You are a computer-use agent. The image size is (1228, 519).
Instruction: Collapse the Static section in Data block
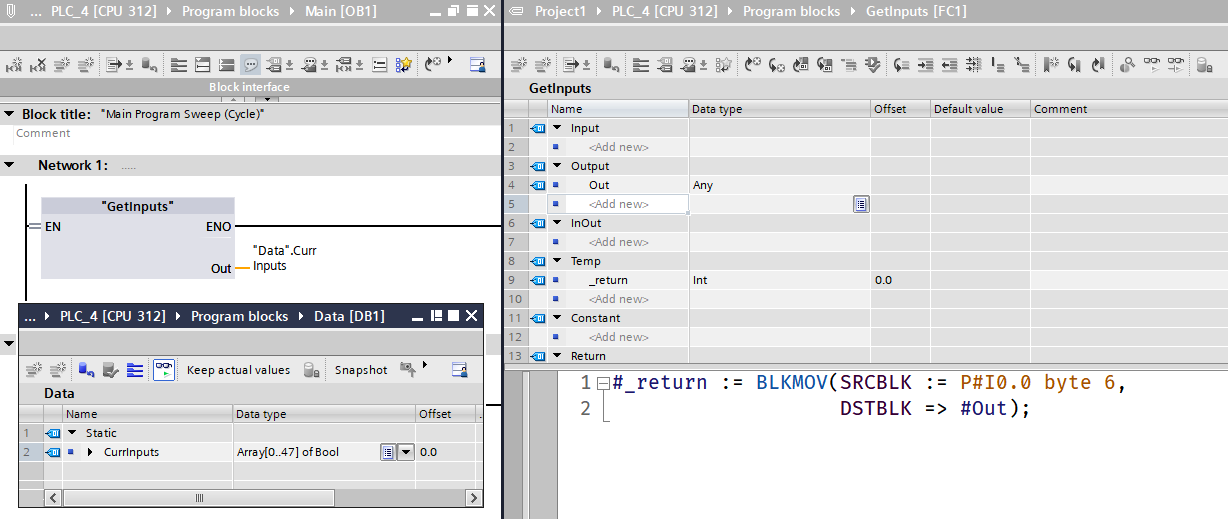point(72,433)
